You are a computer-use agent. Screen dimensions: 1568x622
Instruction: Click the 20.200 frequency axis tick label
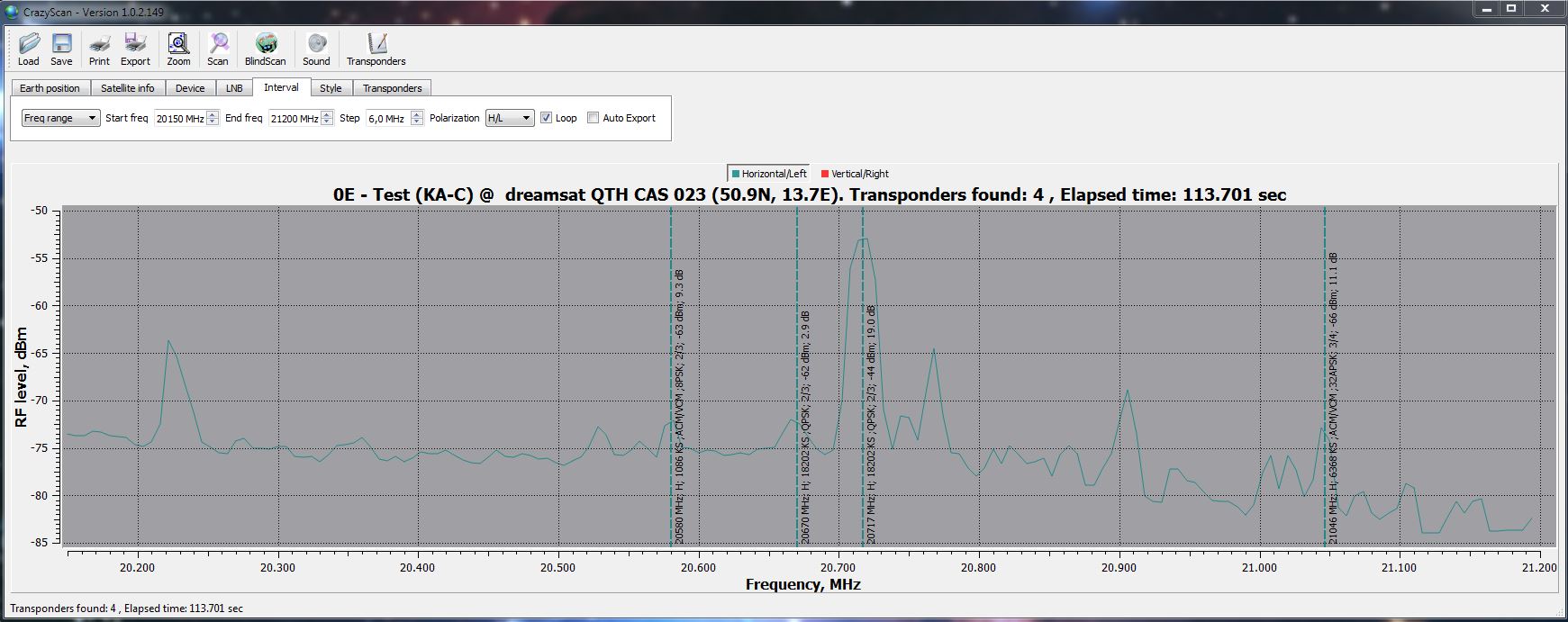pyautogui.click(x=137, y=568)
